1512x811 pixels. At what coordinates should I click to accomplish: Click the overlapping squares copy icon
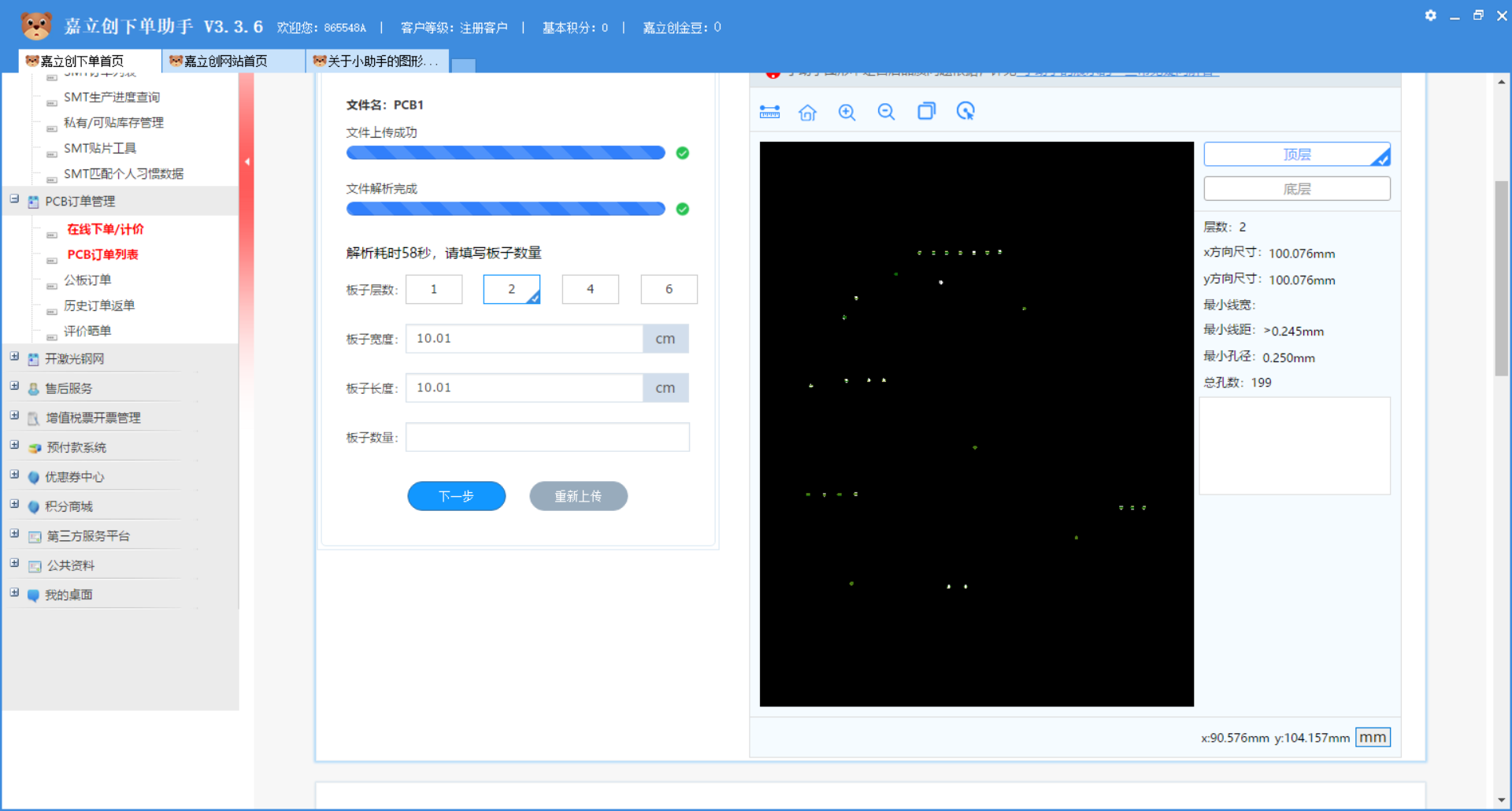926,111
